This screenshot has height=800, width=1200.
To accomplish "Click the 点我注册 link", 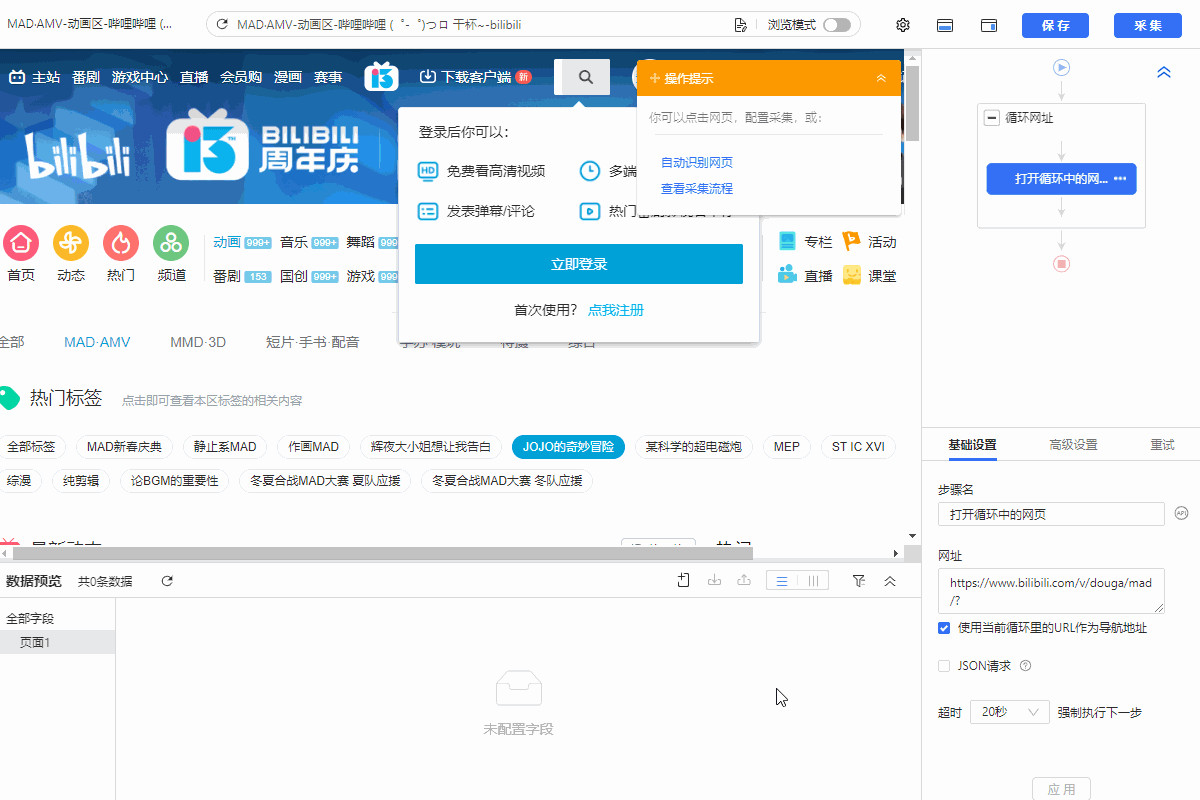I will click(x=616, y=310).
